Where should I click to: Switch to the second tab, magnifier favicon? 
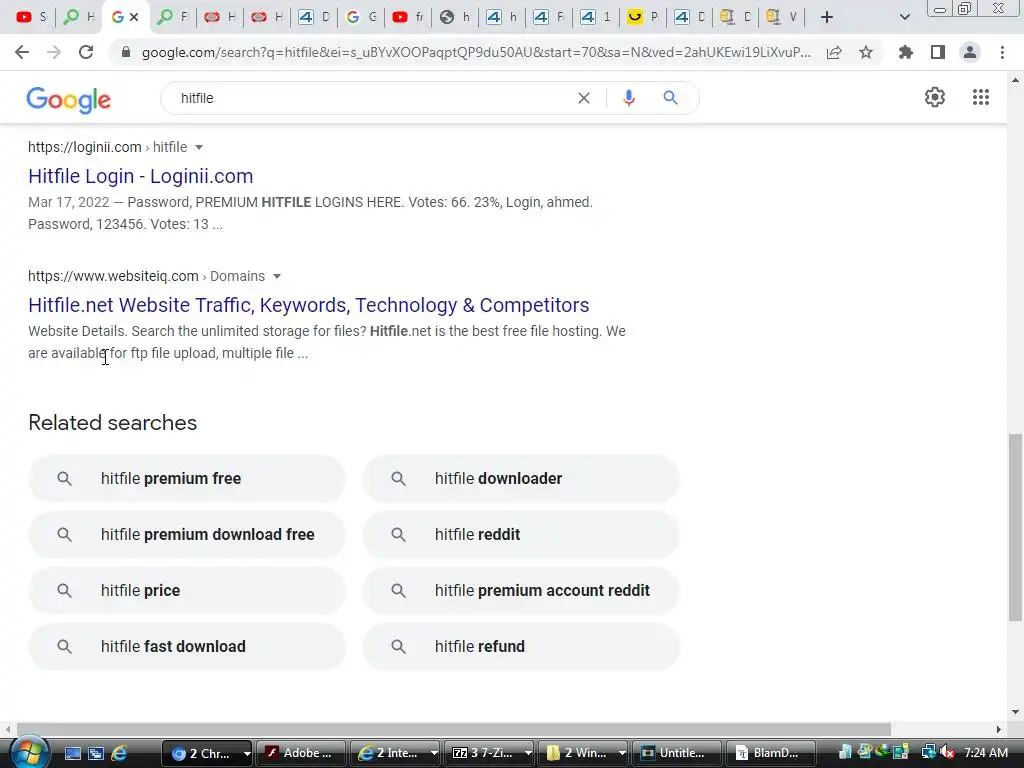pyautogui.click(x=78, y=17)
